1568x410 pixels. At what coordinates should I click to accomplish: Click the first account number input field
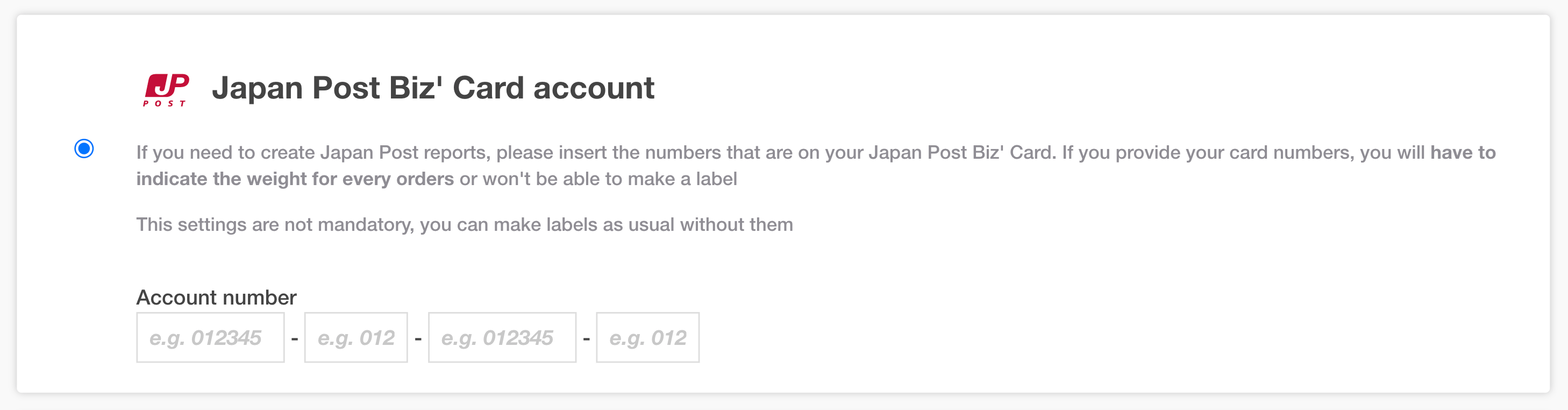click(x=210, y=337)
